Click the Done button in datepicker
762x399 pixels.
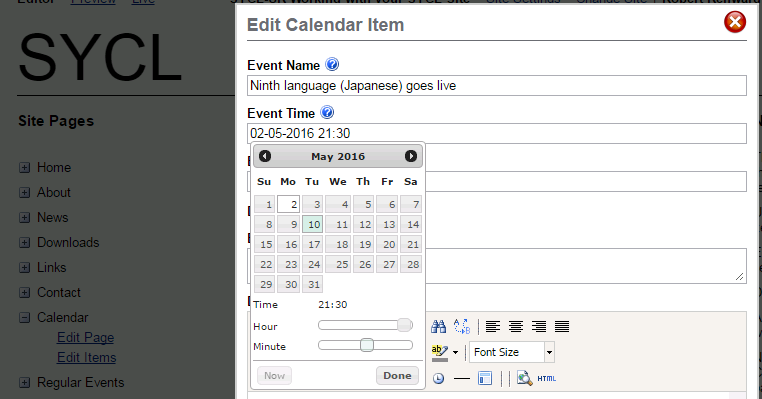(x=397, y=376)
